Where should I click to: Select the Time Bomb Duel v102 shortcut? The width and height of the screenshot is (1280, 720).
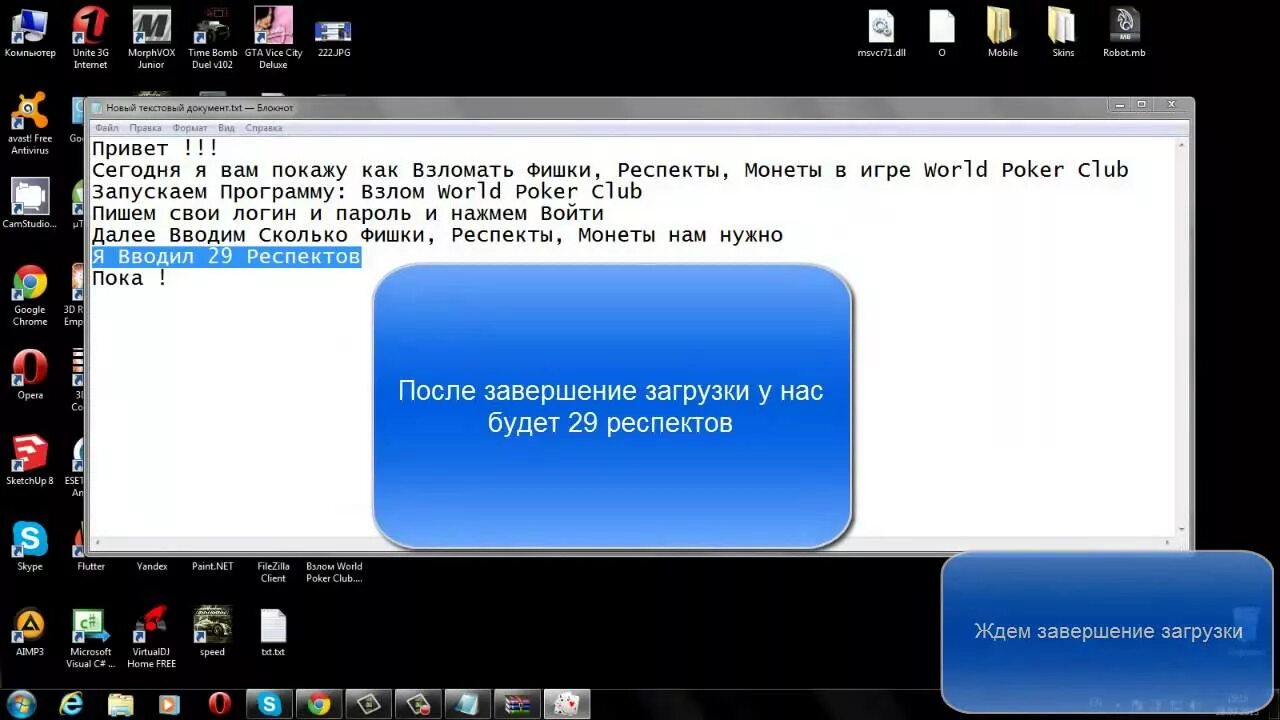[x=212, y=38]
